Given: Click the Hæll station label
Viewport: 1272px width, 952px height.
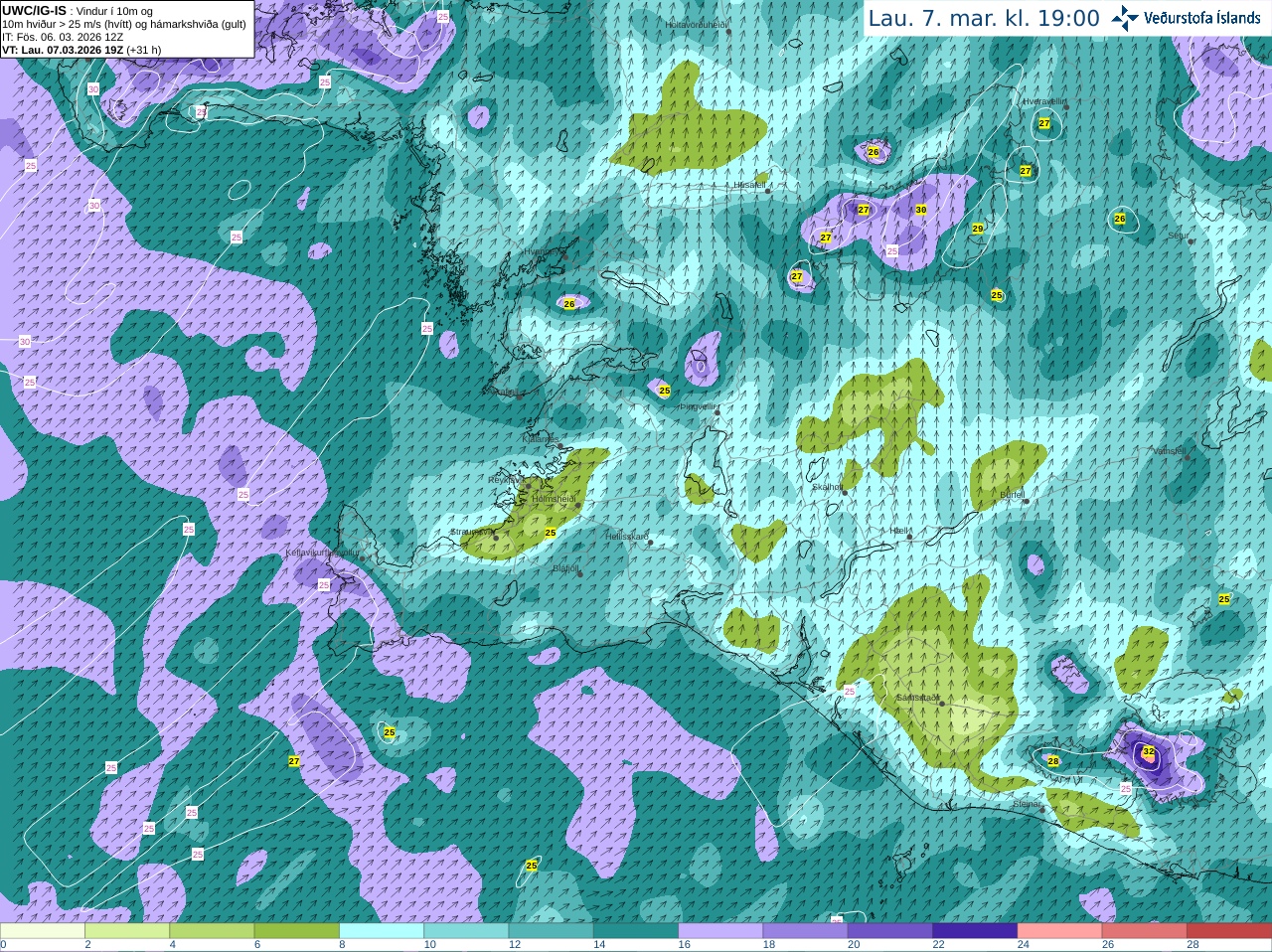Looking at the screenshot, I should pyautogui.click(x=899, y=531).
